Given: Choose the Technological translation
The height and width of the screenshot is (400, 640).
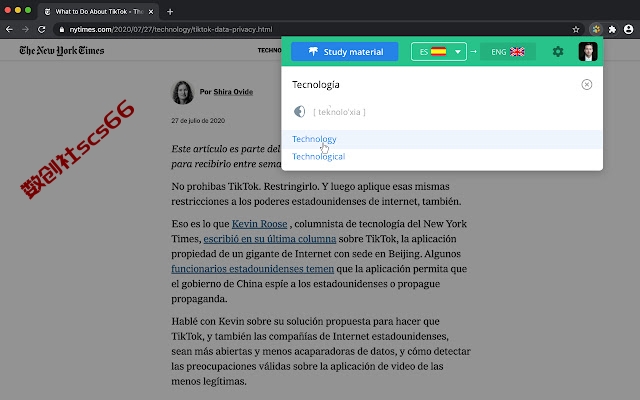Looking at the screenshot, I should [x=318, y=157].
